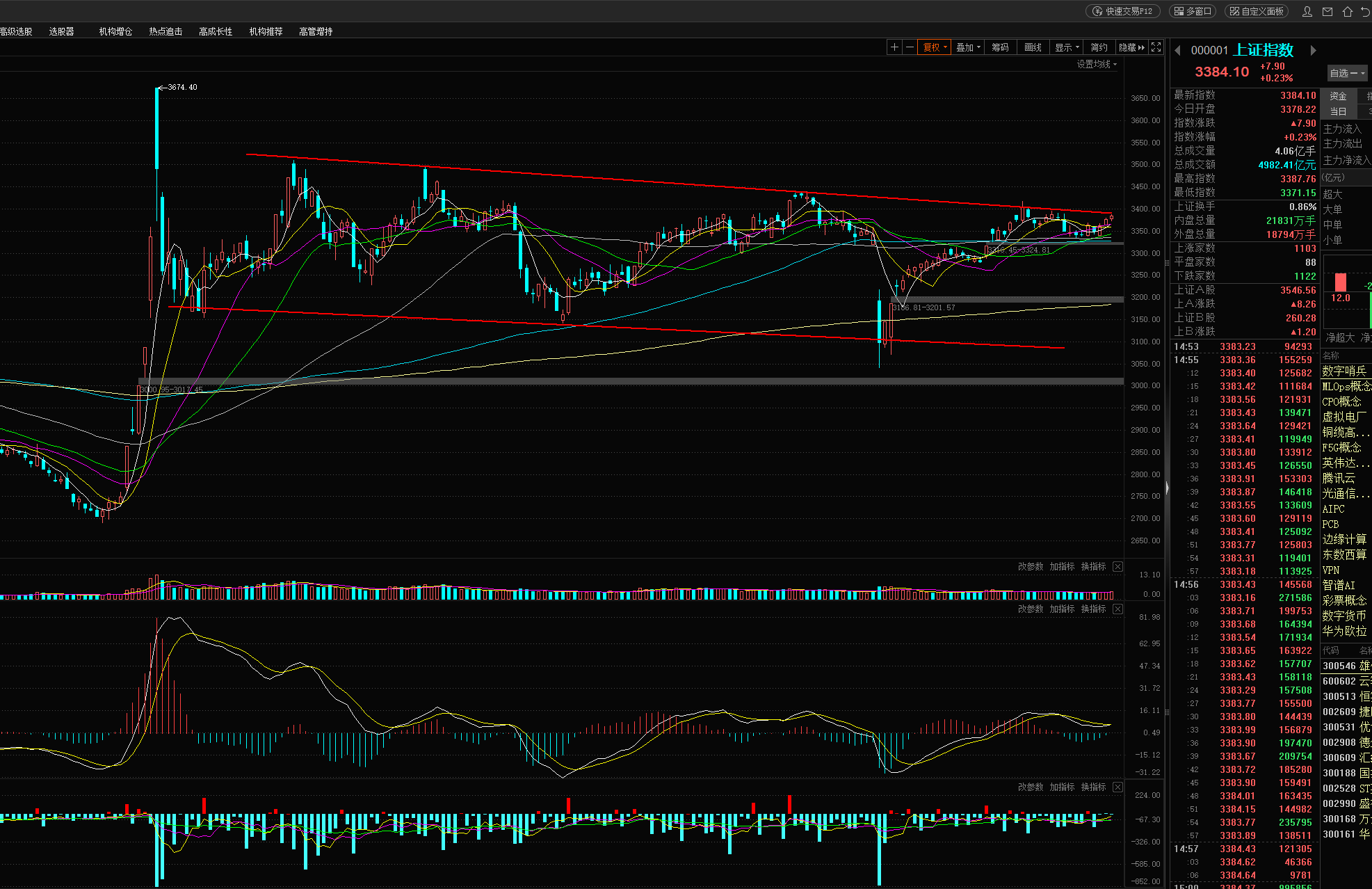Close the MACD indicator panel

(x=1117, y=609)
